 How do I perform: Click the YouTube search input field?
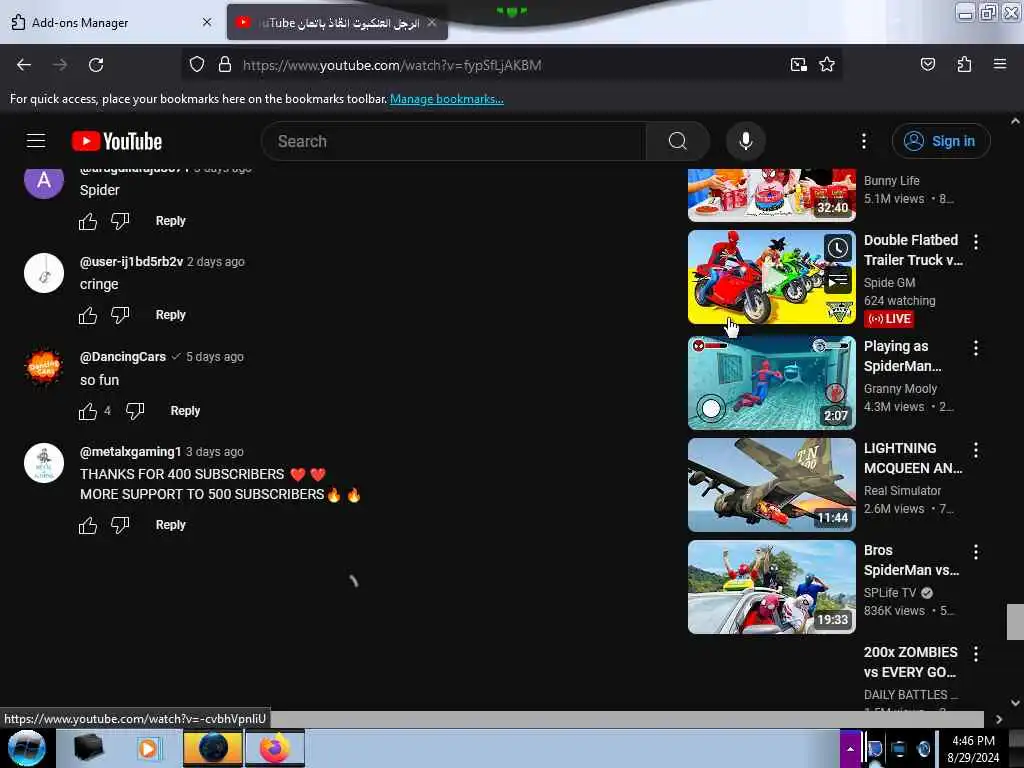pyautogui.click(x=454, y=141)
